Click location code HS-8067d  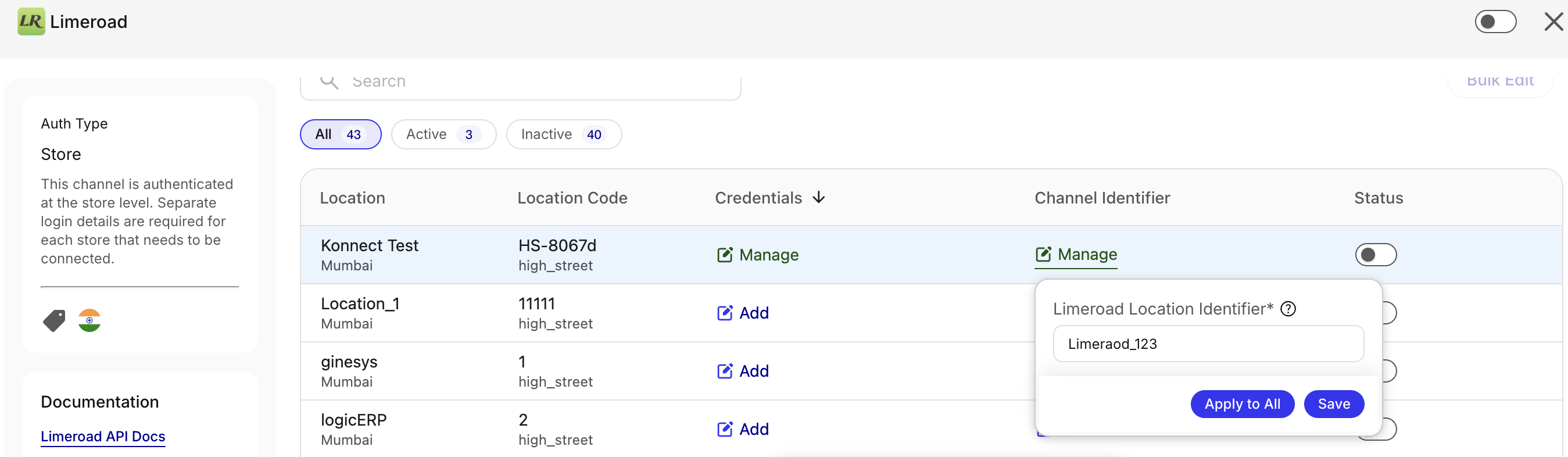(557, 245)
